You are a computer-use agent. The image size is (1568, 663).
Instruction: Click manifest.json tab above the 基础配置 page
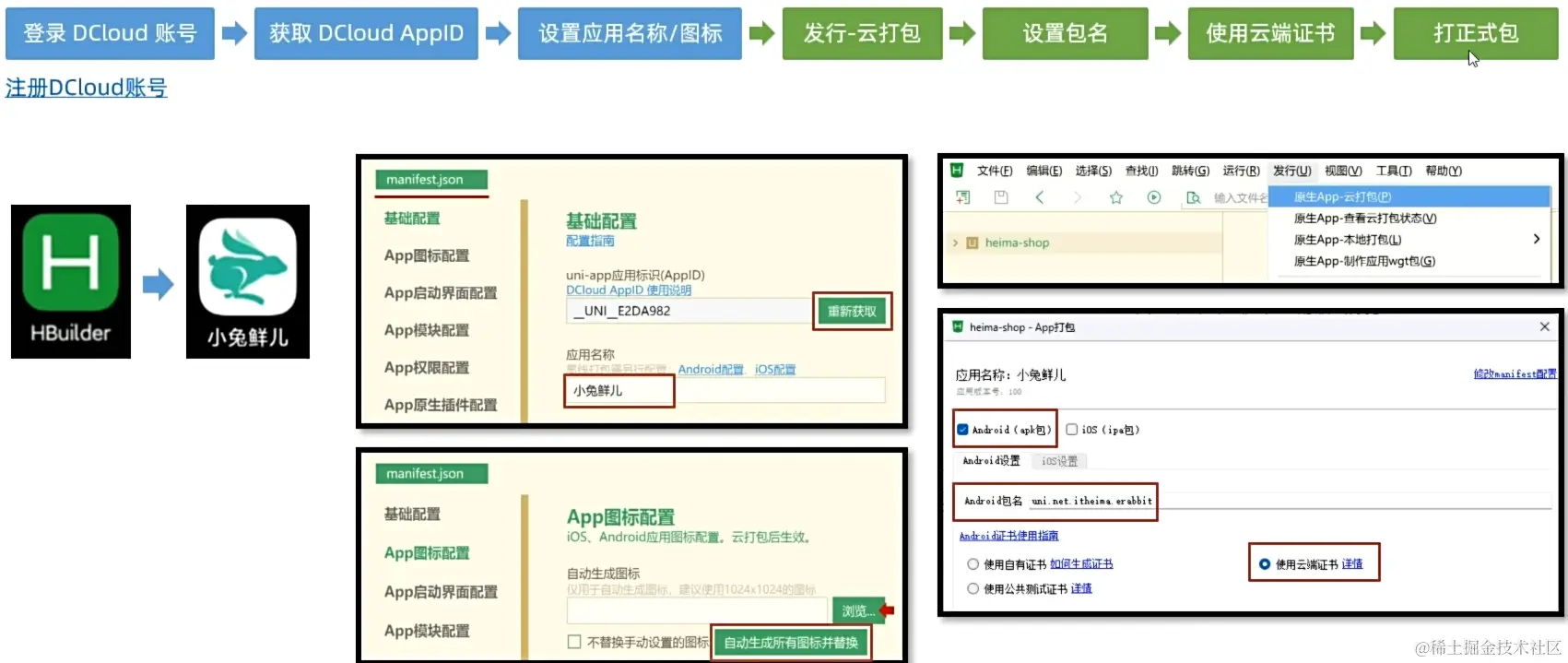(x=431, y=180)
